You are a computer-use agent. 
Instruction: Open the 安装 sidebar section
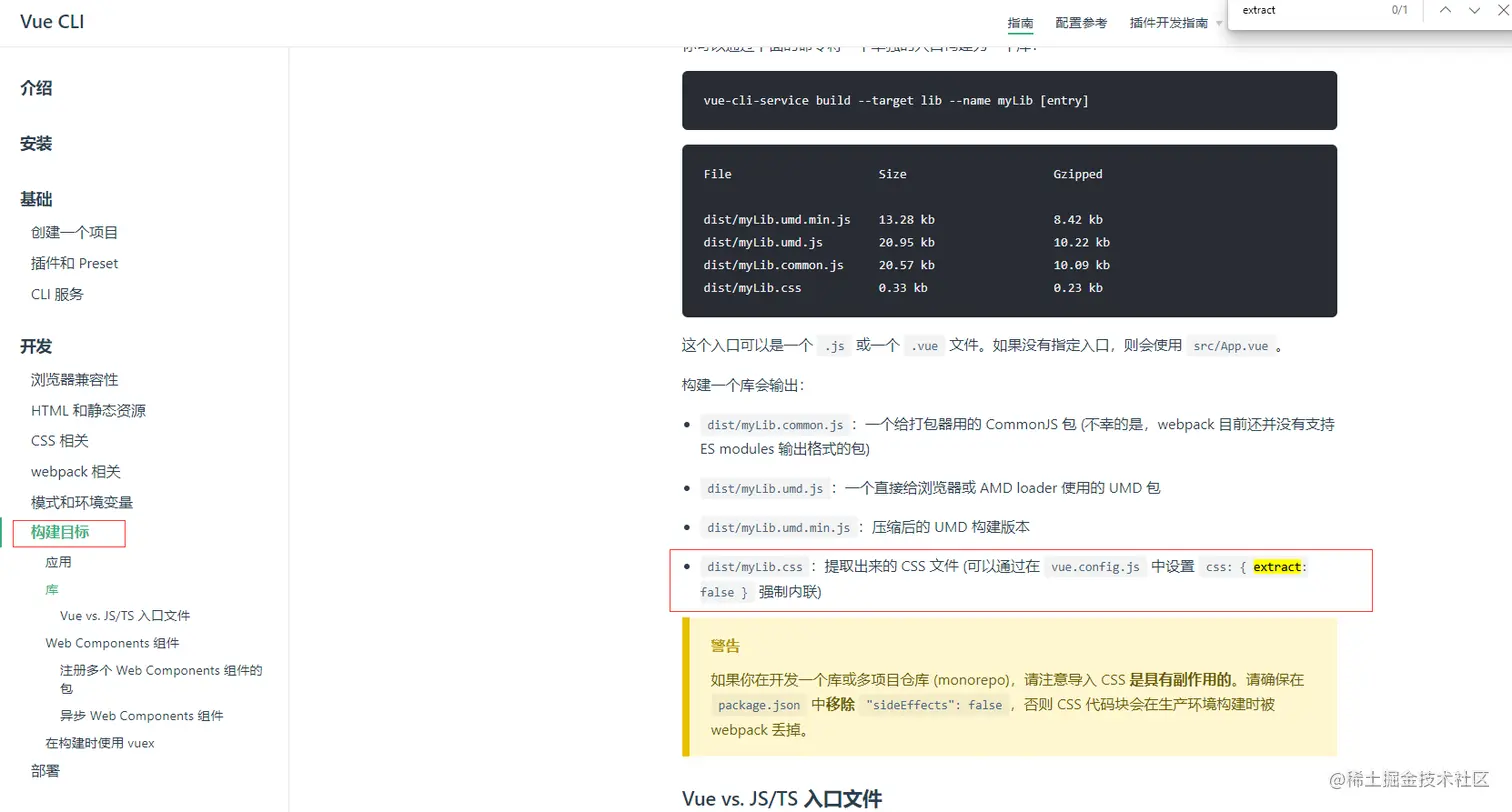36,144
